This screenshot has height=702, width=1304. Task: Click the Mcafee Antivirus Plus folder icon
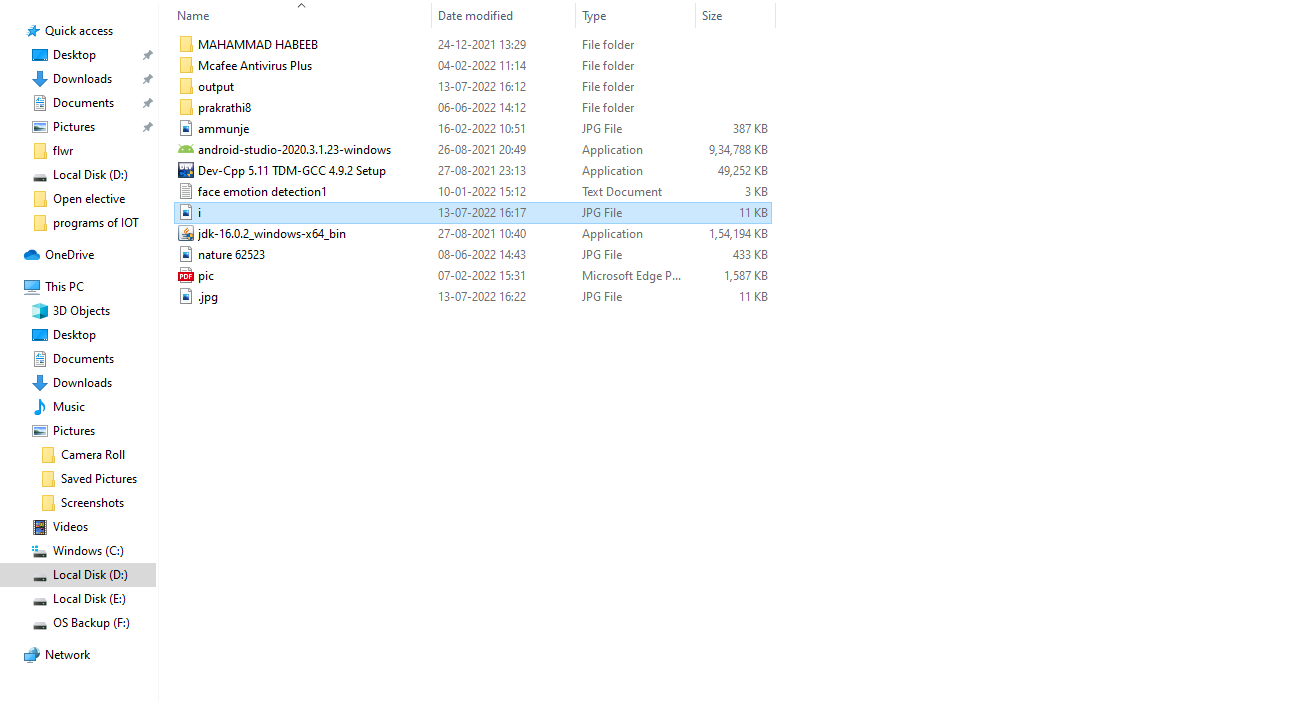[186, 65]
